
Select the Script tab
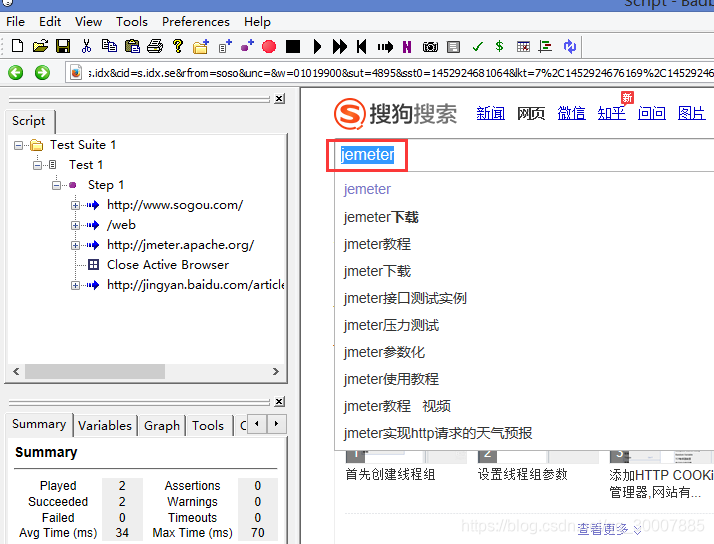(x=30, y=121)
